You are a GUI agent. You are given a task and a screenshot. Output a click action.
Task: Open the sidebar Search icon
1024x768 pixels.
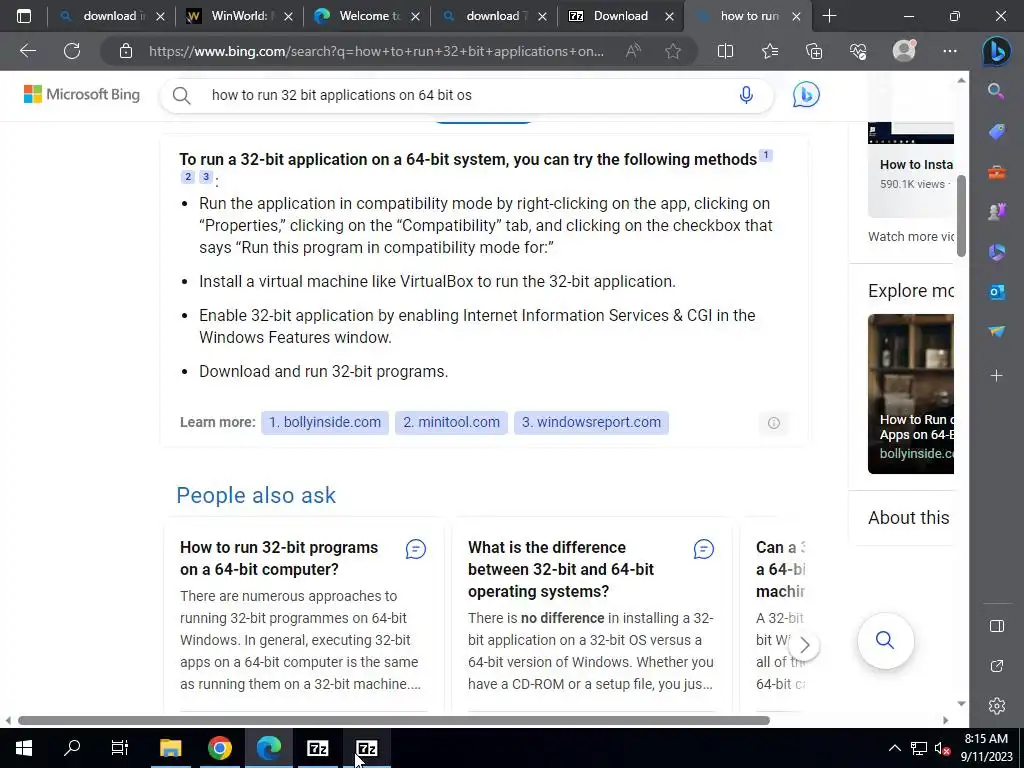tap(996, 91)
